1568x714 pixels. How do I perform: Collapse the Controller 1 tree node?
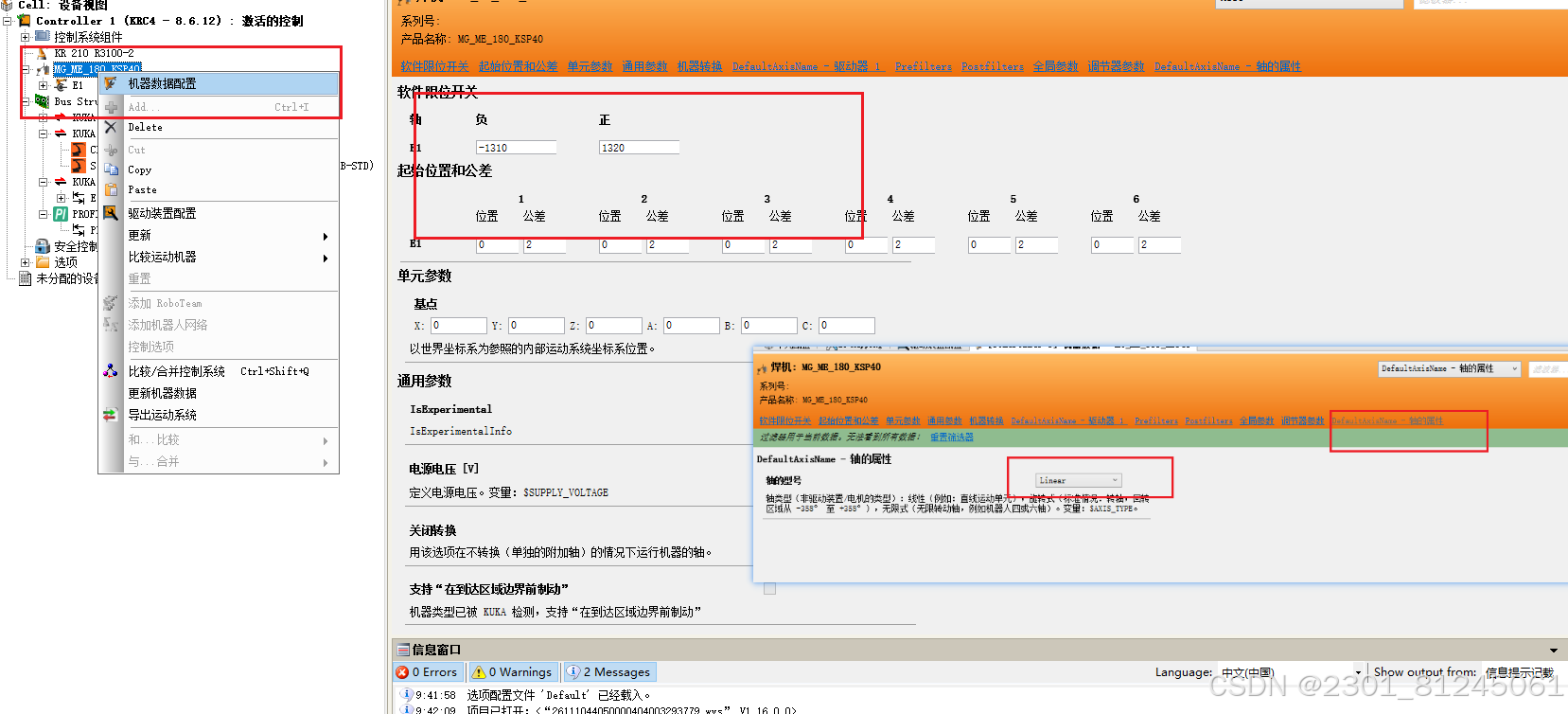click(x=7, y=20)
